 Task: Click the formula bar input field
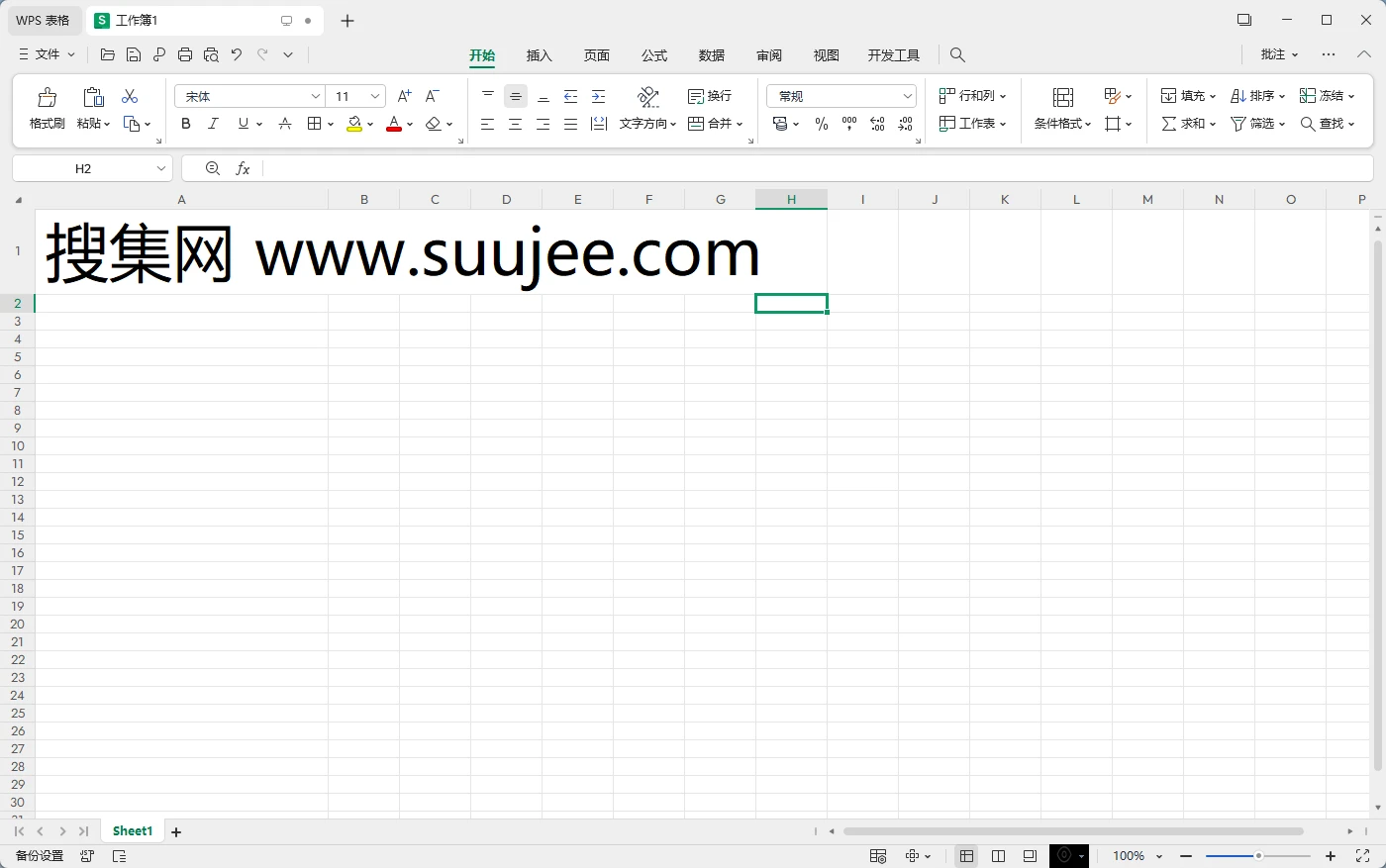(x=817, y=169)
